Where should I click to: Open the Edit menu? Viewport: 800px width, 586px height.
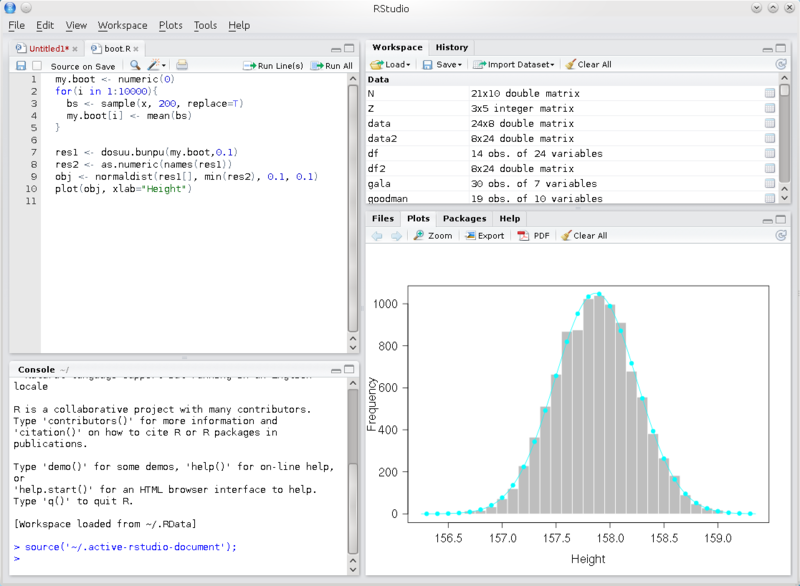point(45,25)
